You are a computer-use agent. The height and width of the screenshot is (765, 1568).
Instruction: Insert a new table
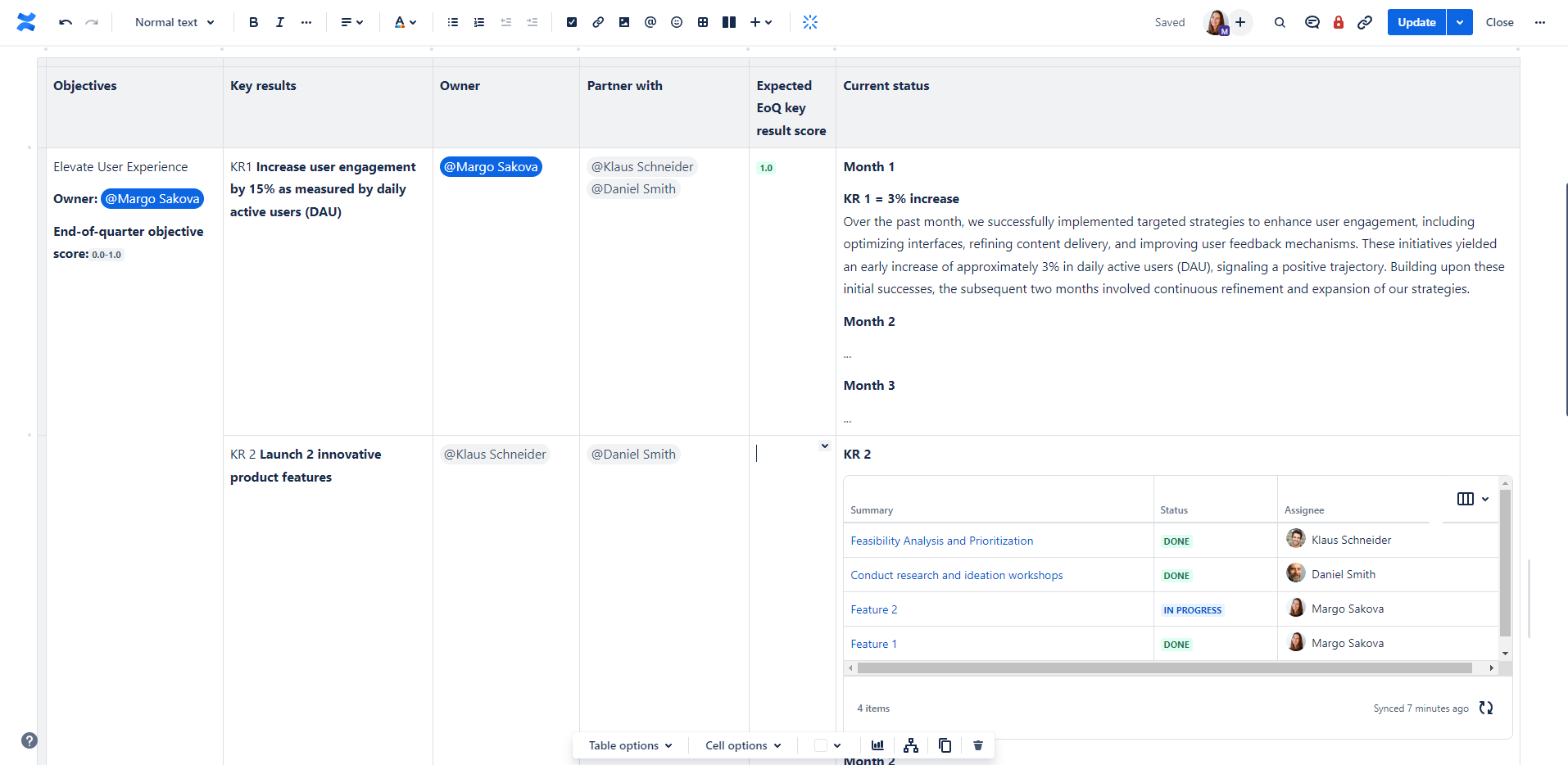pyautogui.click(x=702, y=22)
